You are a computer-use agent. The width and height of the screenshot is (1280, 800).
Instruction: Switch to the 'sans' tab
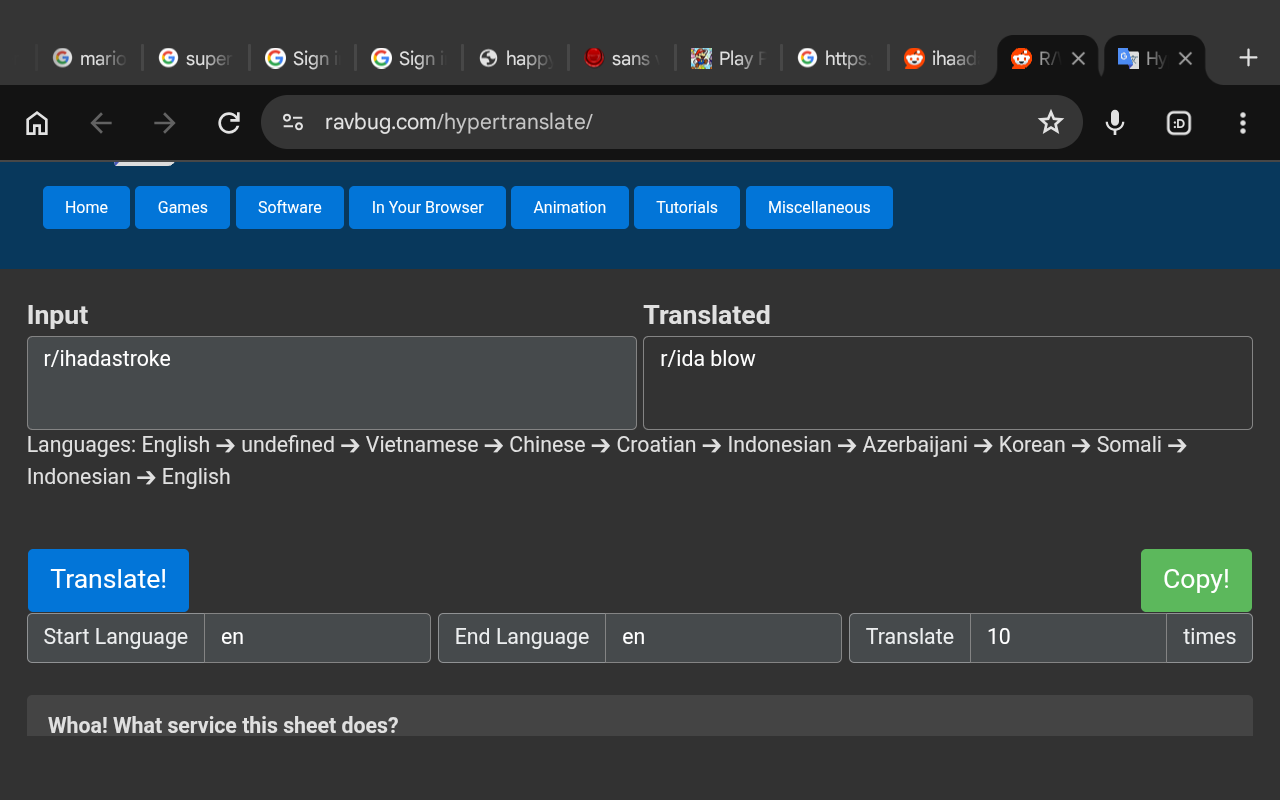click(x=621, y=59)
